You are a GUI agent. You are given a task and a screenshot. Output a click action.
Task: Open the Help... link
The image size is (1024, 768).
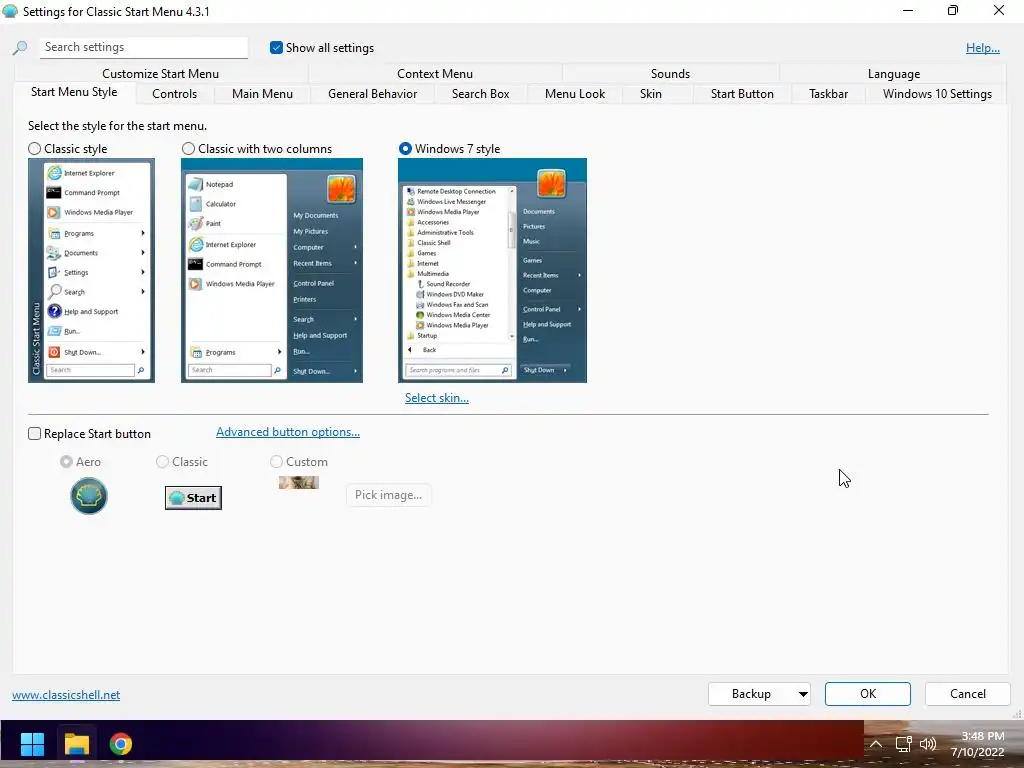(x=983, y=48)
